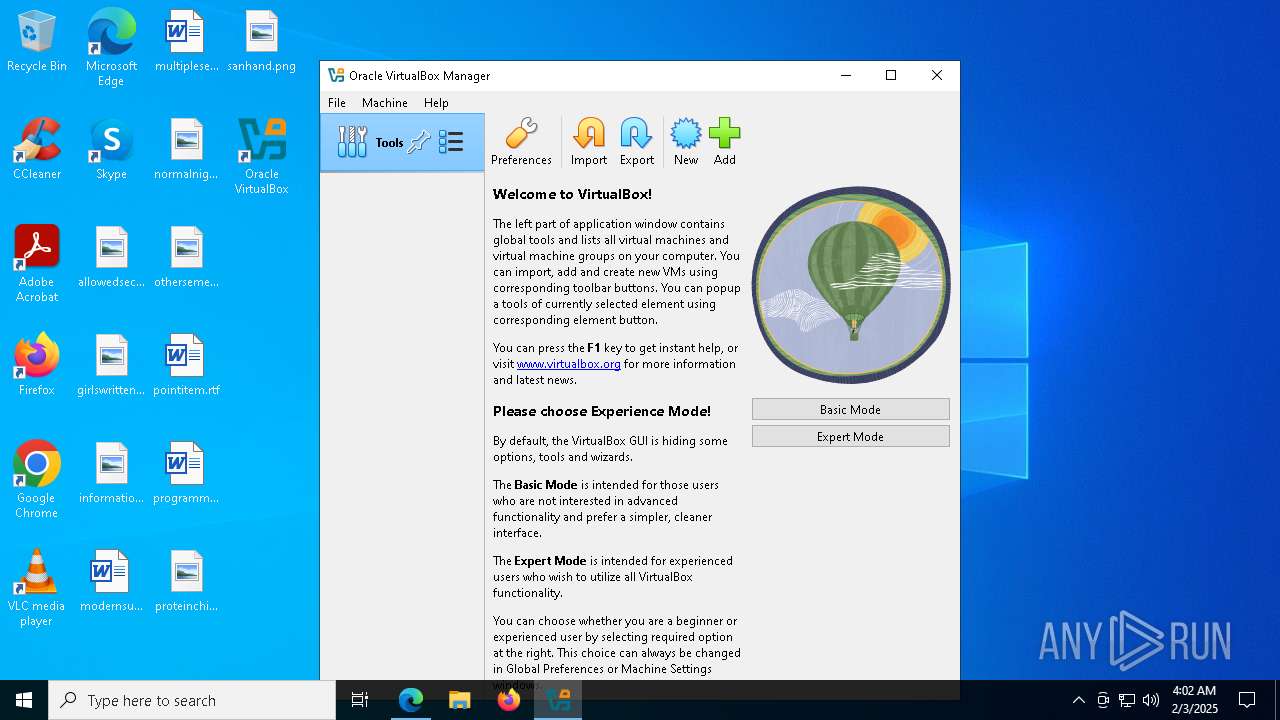
Task: Select Adobe Acrobat desktop shortcut
Action: (x=37, y=264)
